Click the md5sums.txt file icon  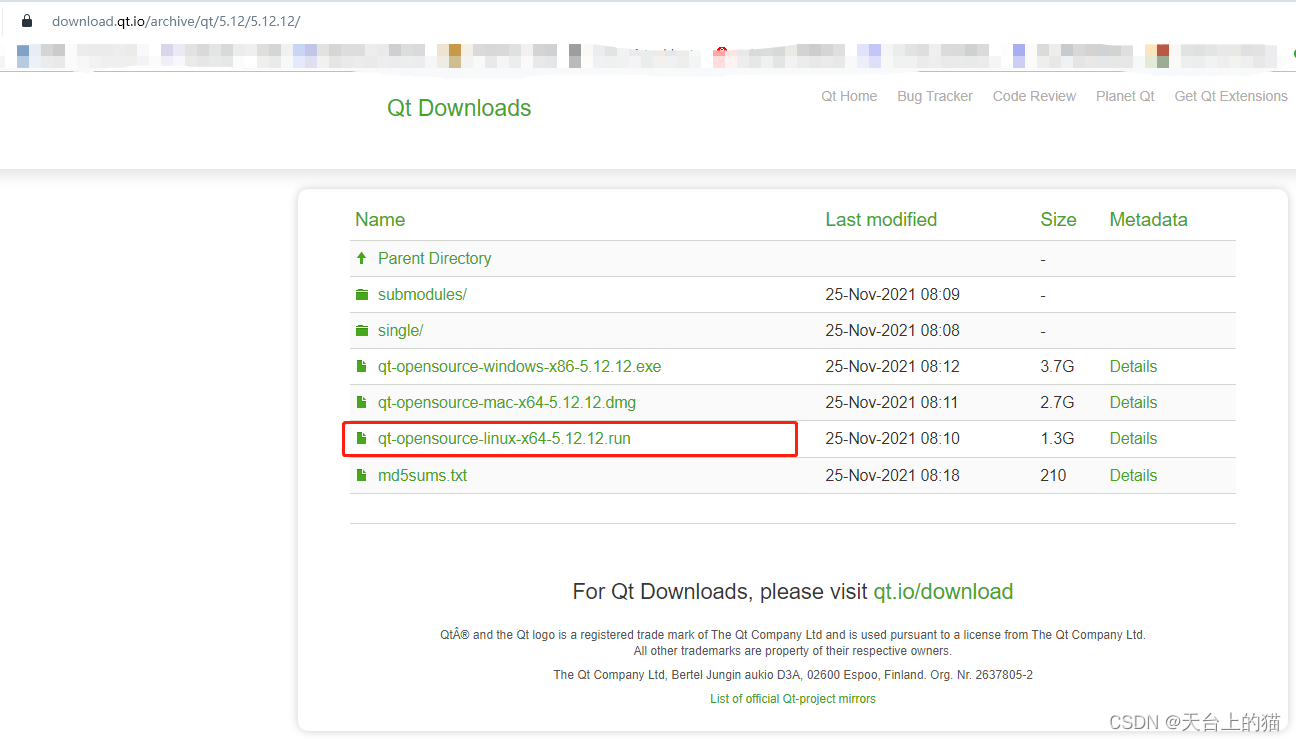click(x=361, y=475)
